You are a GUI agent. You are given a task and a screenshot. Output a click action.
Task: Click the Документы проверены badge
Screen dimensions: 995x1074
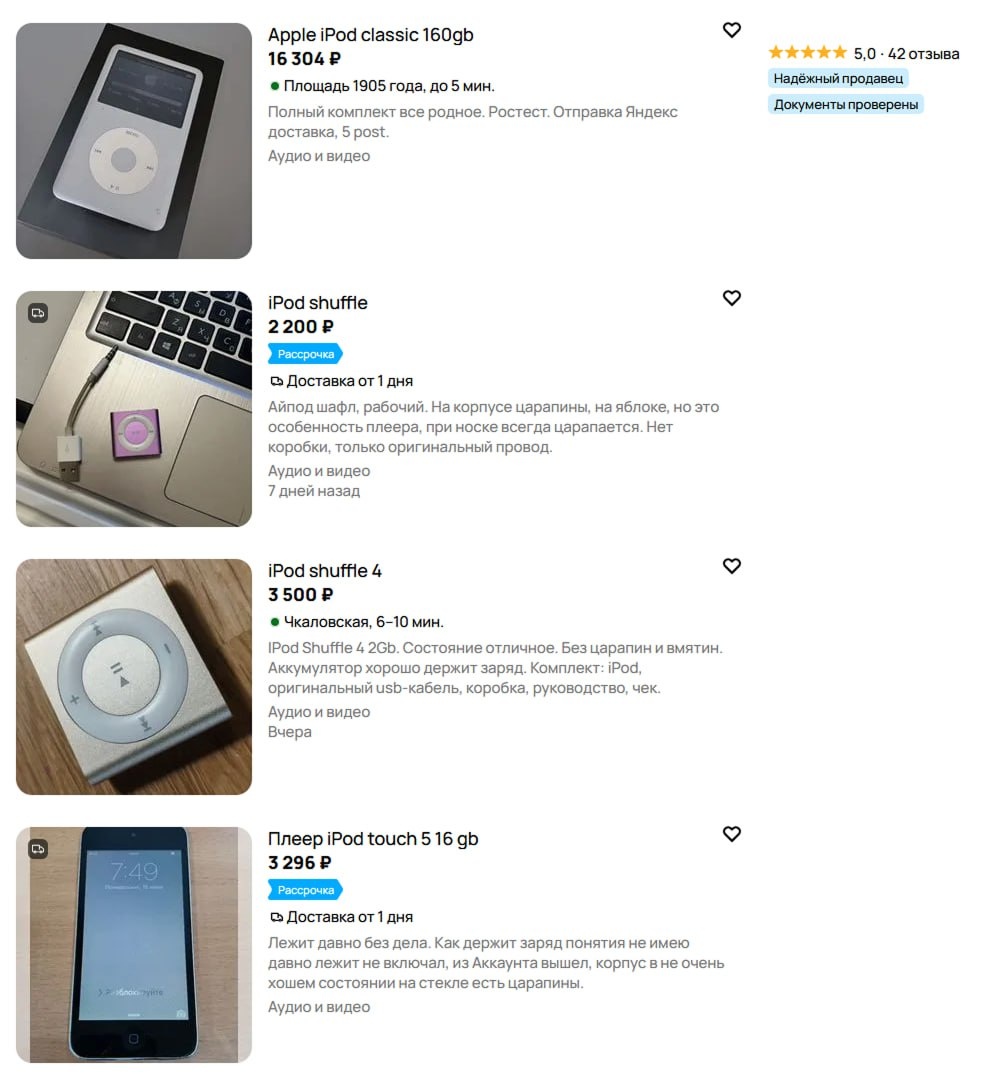(x=846, y=104)
